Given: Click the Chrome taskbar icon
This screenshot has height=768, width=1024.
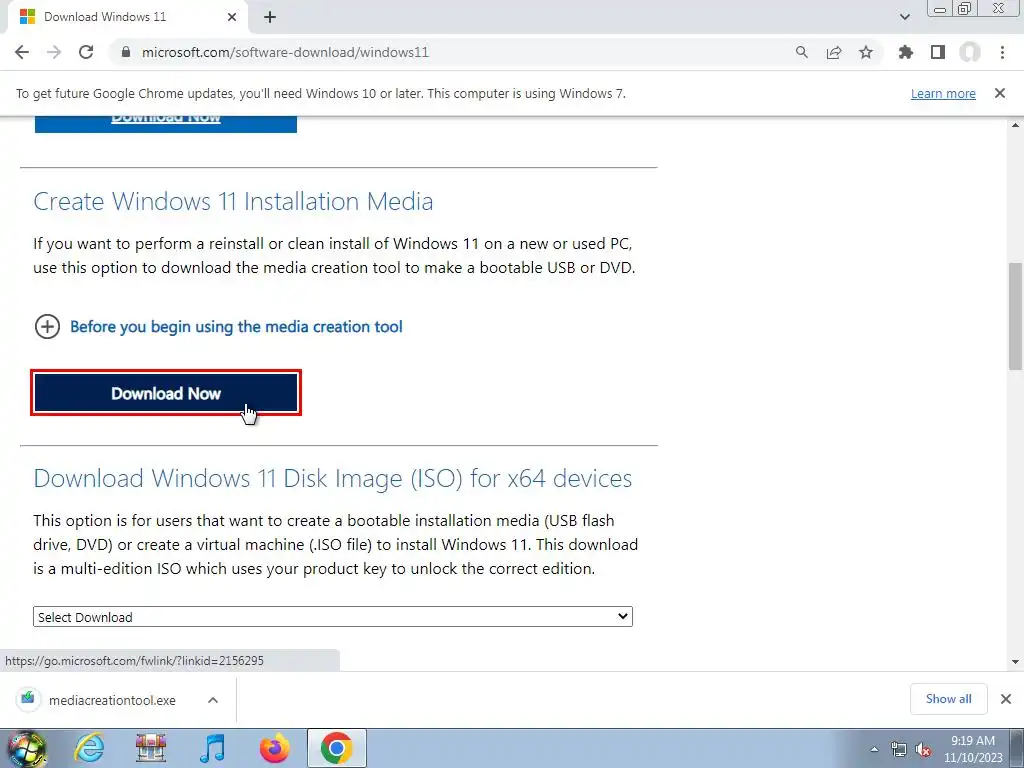Looking at the screenshot, I should (x=336, y=748).
